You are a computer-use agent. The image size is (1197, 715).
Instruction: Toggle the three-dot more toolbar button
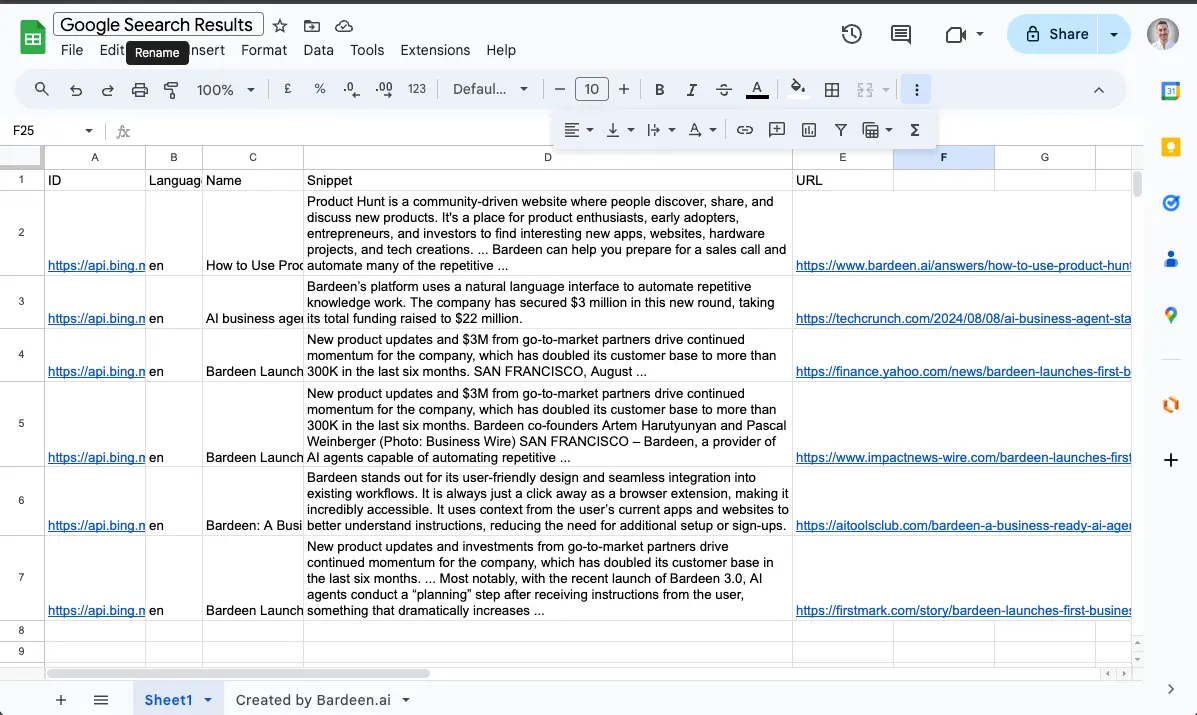[x=917, y=89]
